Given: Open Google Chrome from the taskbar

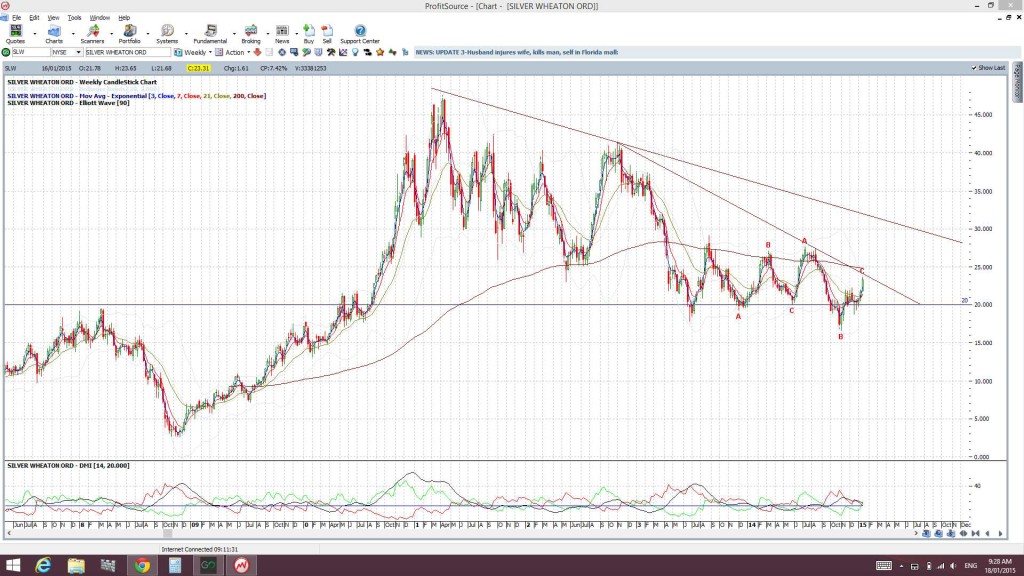Looking at the screenshot, I should click(x=142, y=566).
